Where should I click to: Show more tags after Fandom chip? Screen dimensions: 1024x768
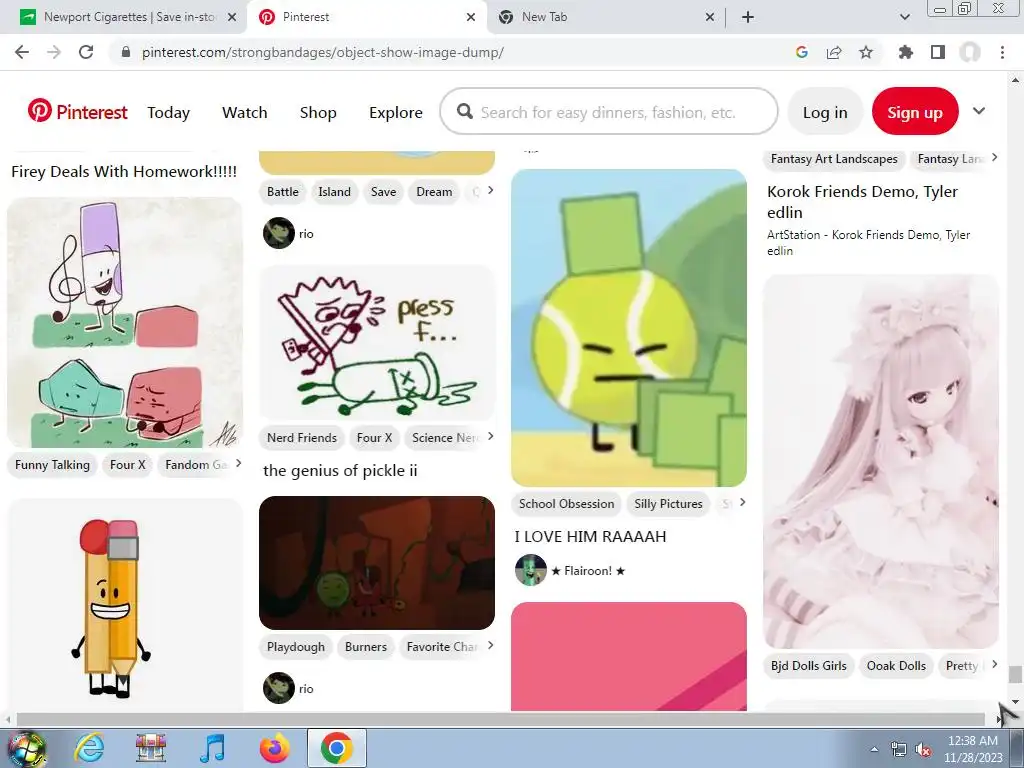(x=238, y=463)
